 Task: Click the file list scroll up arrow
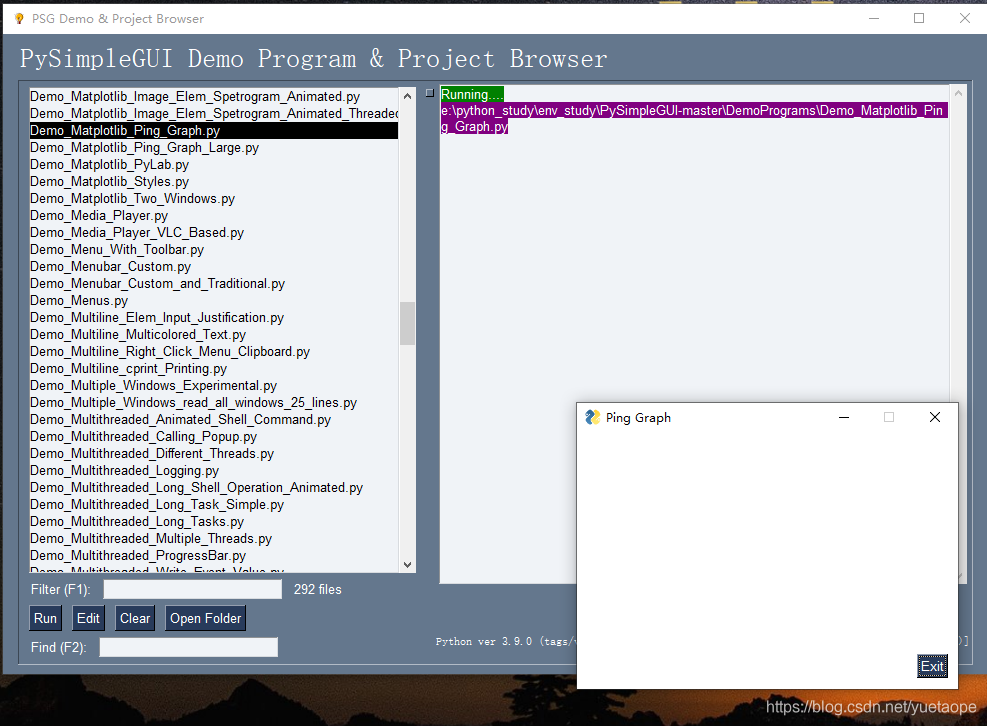pyautogui.click(x=407, y=96)
